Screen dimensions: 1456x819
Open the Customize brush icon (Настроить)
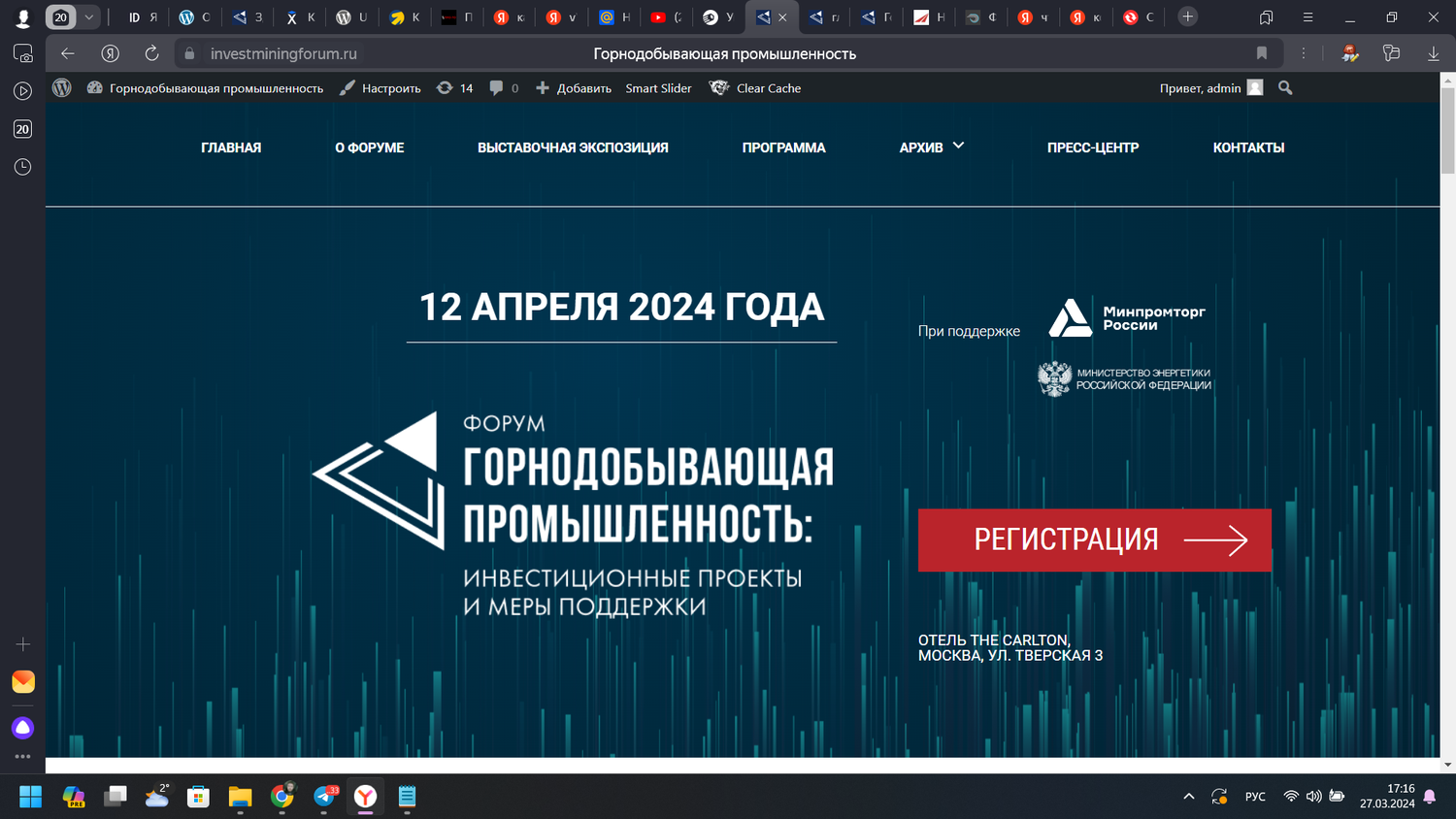pyautogui.click(x=347, y=87)
